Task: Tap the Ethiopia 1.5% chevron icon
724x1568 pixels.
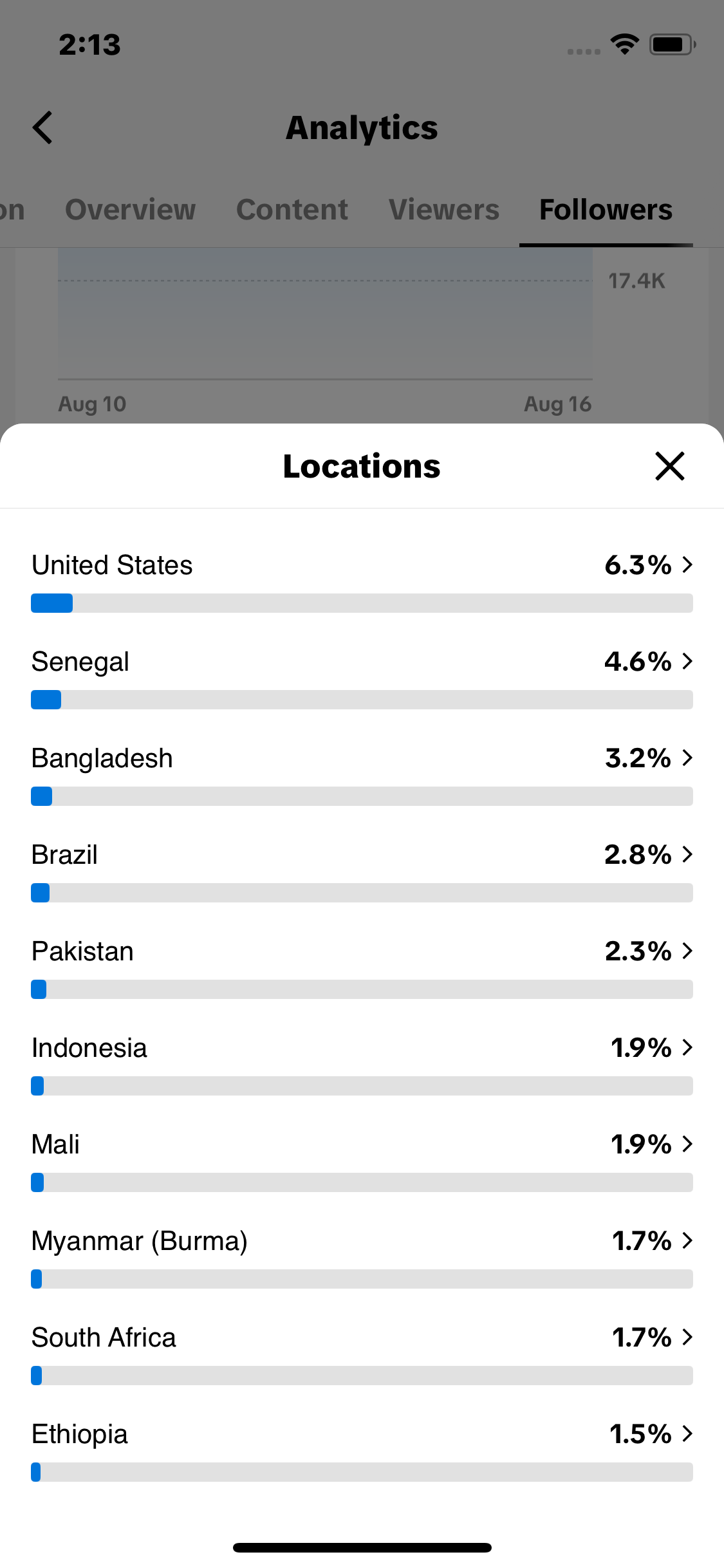Action: 687,1433
